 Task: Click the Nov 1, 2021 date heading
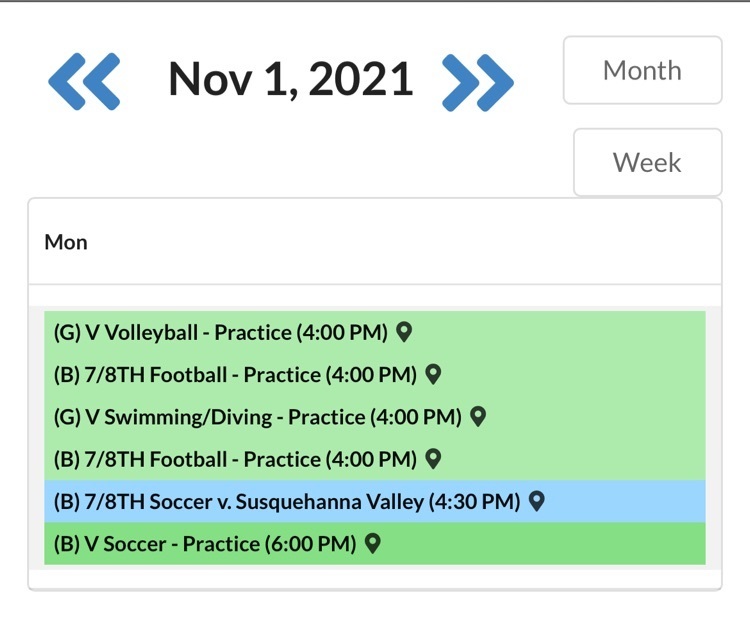pyautogui.click(x=291, y=79)
